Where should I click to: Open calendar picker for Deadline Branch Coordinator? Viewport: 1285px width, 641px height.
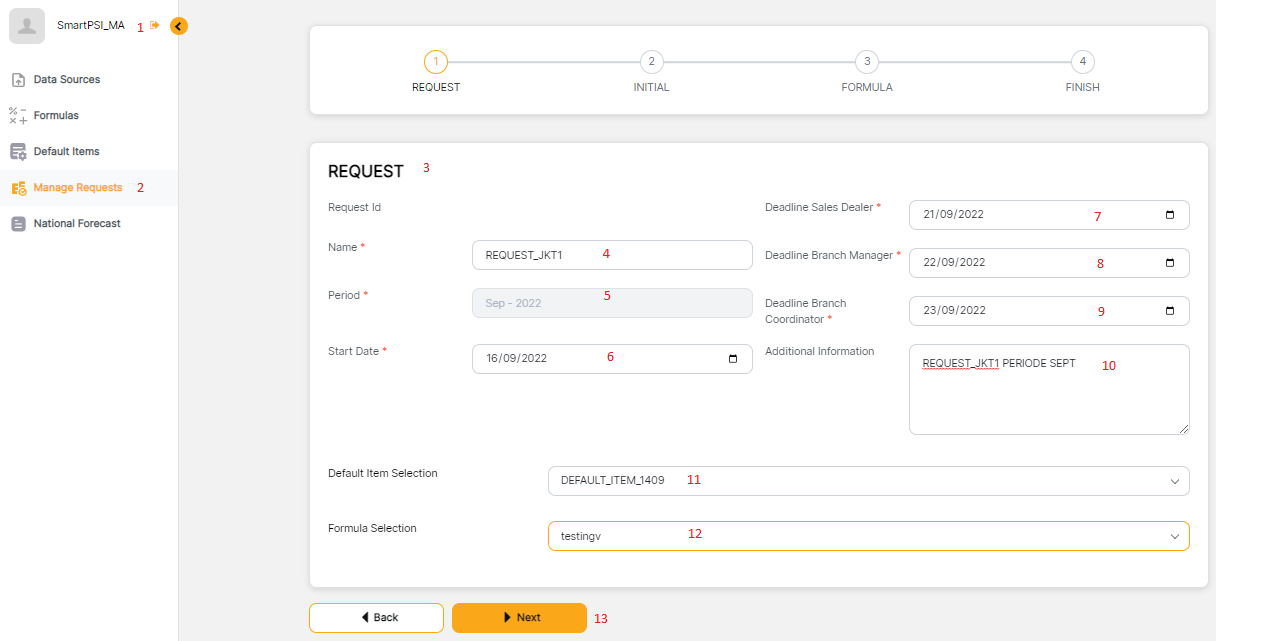tap(1169, 311)
